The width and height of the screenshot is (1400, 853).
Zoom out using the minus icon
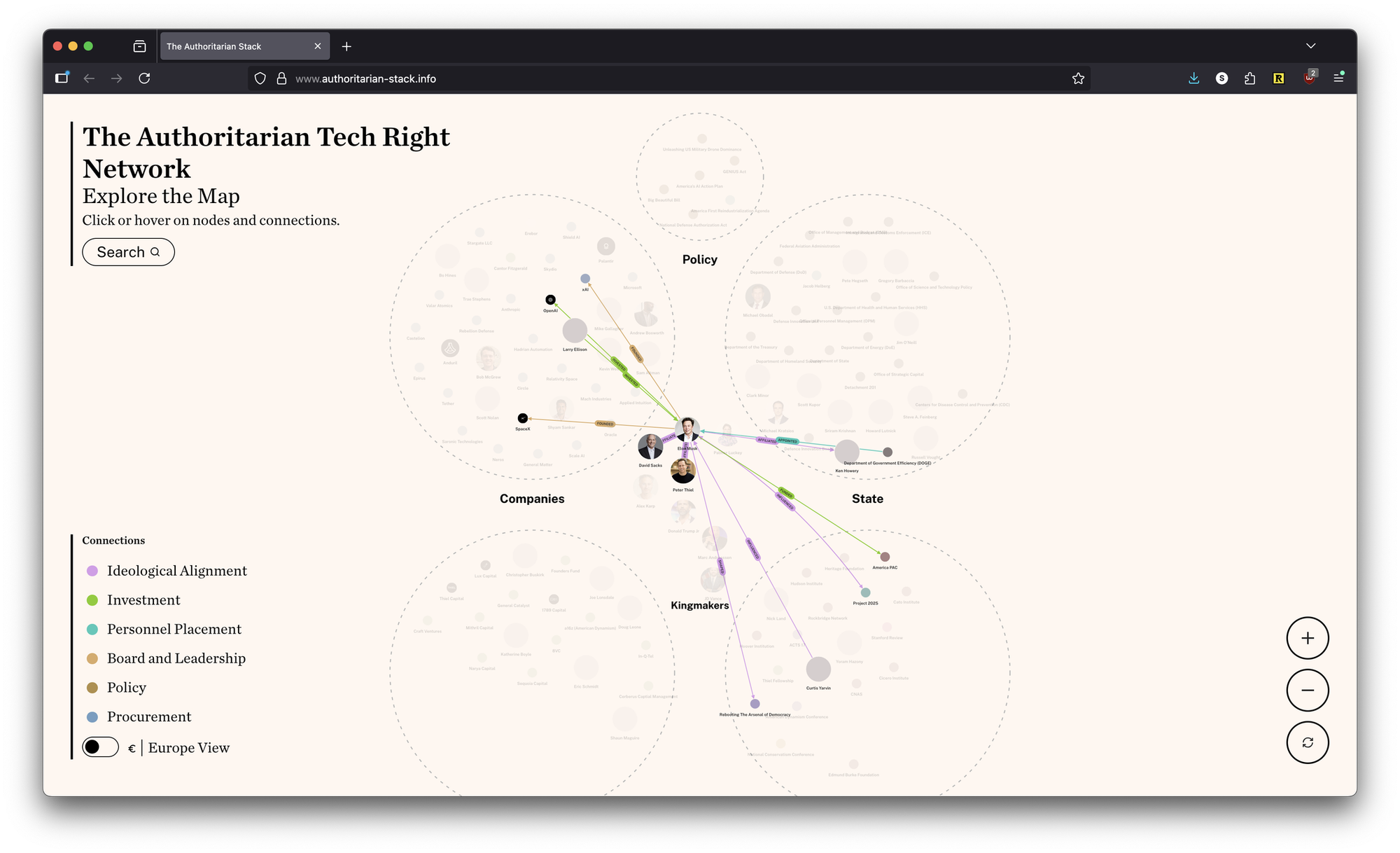(x=1306, y=690)
